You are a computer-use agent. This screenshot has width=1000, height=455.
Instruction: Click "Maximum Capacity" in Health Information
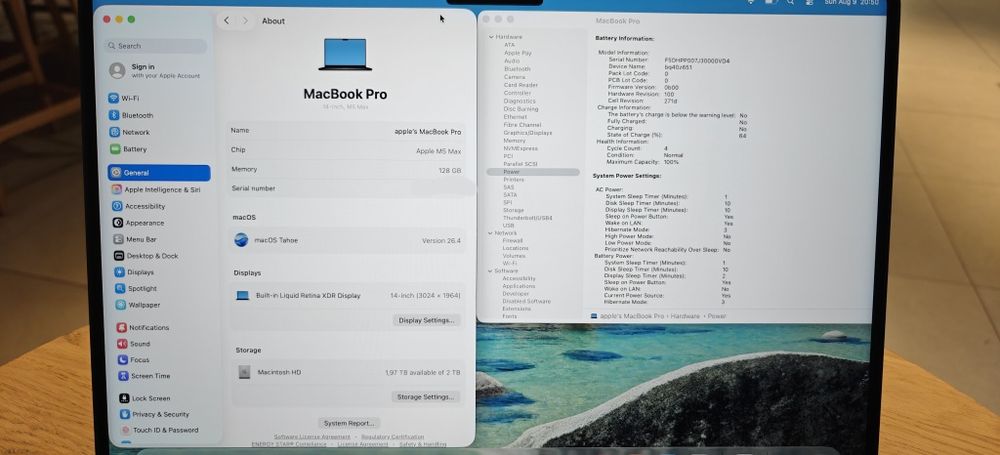point(633,162)
